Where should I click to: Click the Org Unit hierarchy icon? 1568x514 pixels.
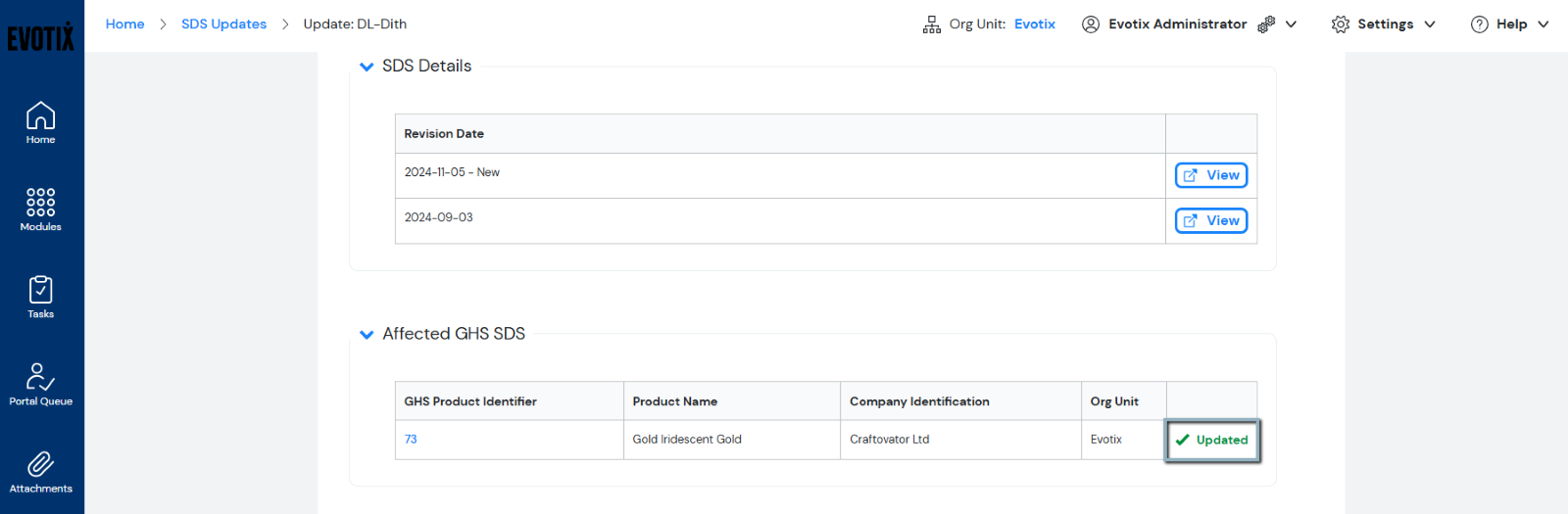(x=931, y=24)
